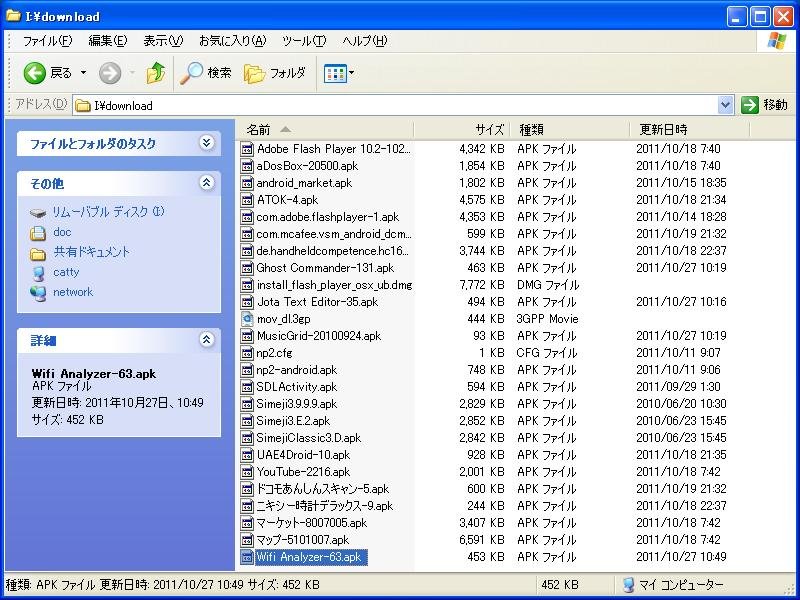Click the Forward arrow toolbar icon
Image resolution: width=800 pixels, height=600 pixels.
click(110, 73)
